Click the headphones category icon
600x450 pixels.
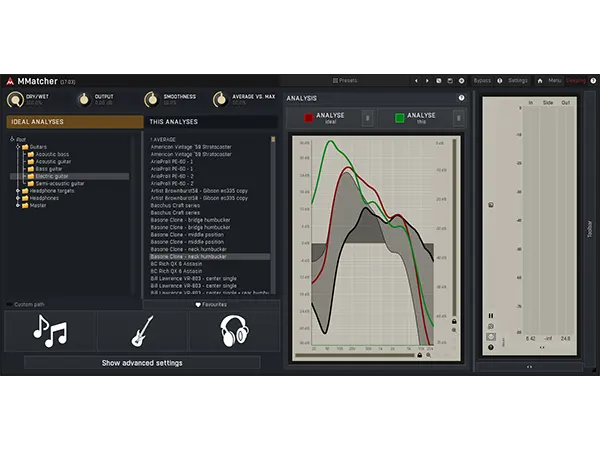234,330
